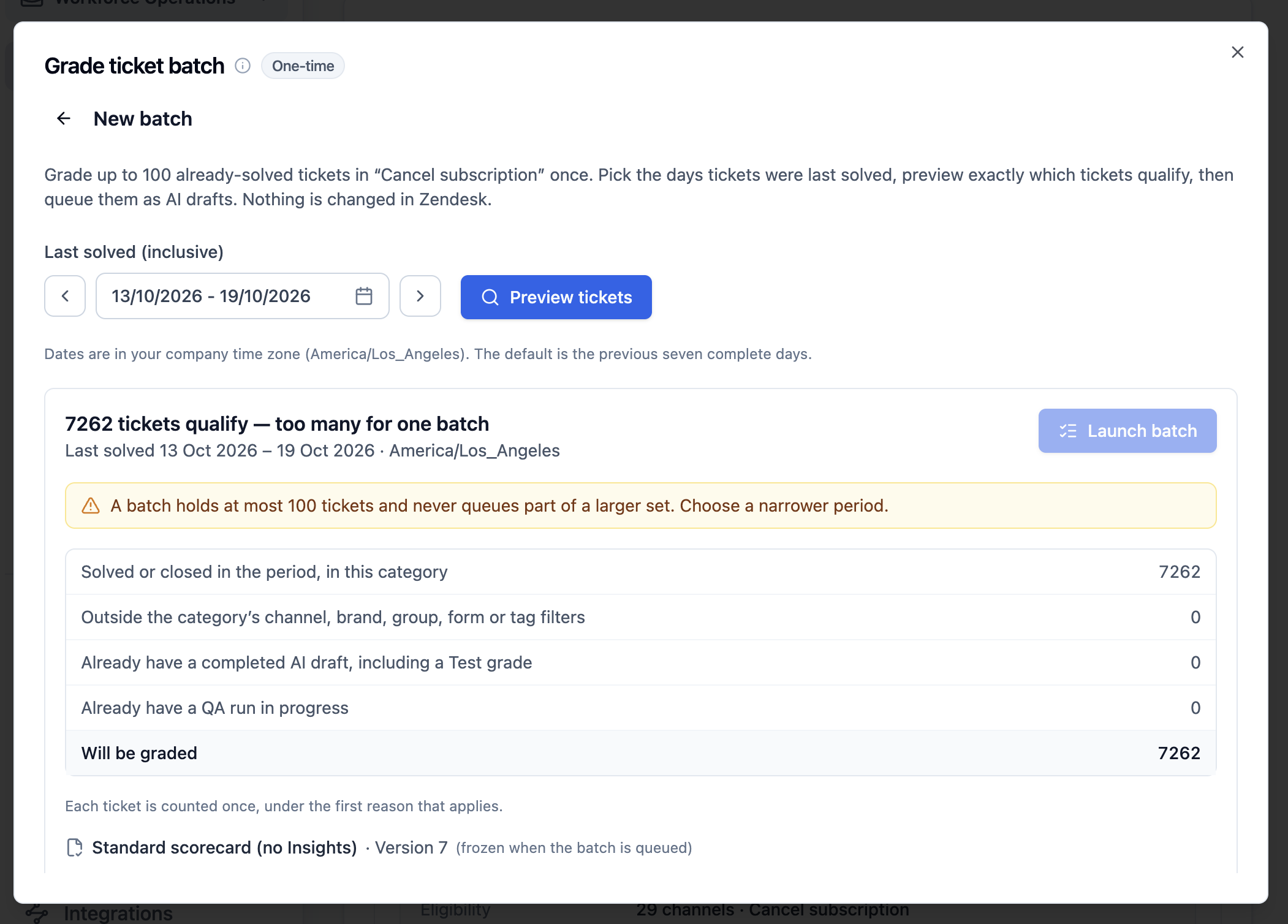Click Preview tickets button

tap(556, 297)
